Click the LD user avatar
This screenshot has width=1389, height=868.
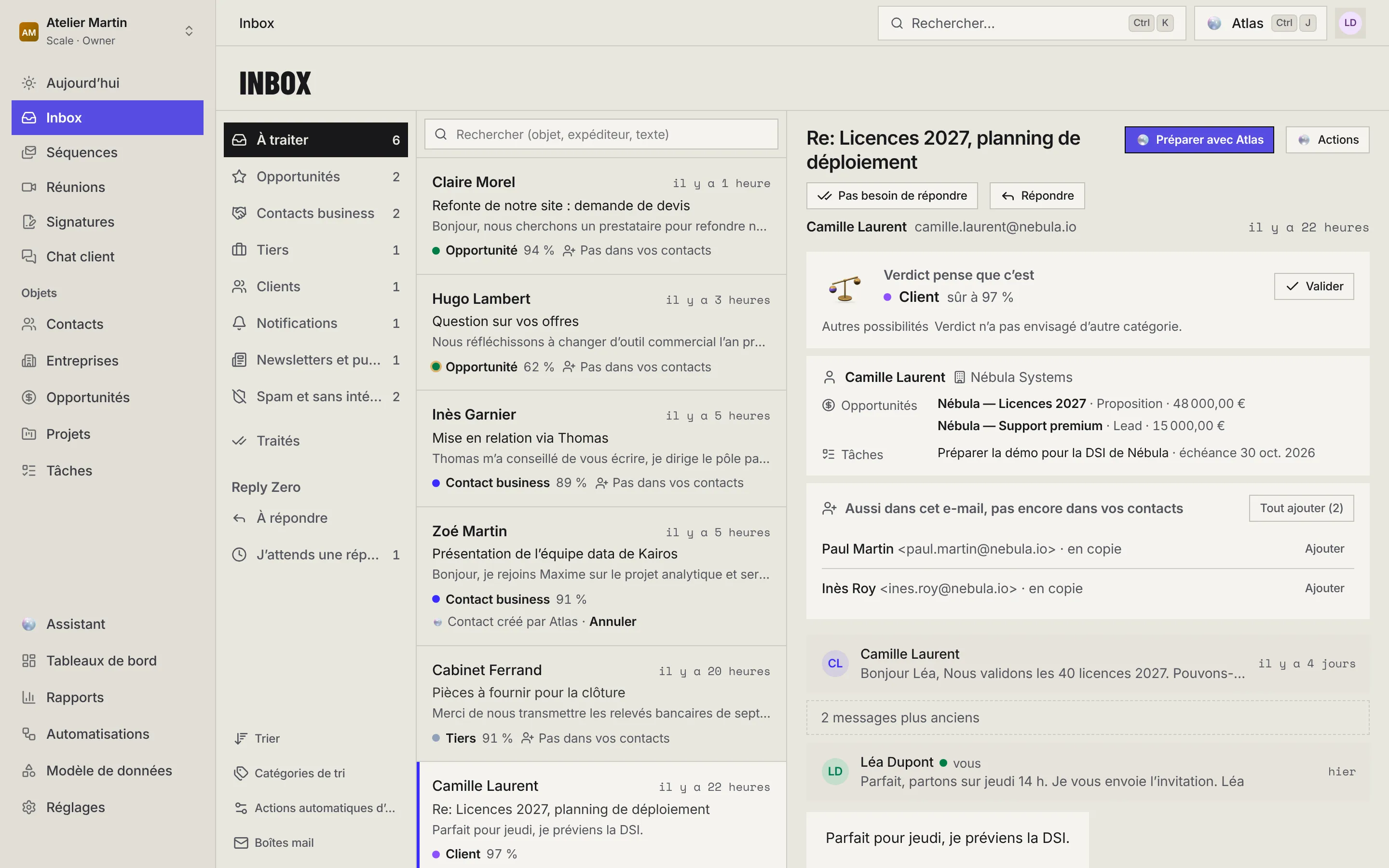coord(1350,23)
